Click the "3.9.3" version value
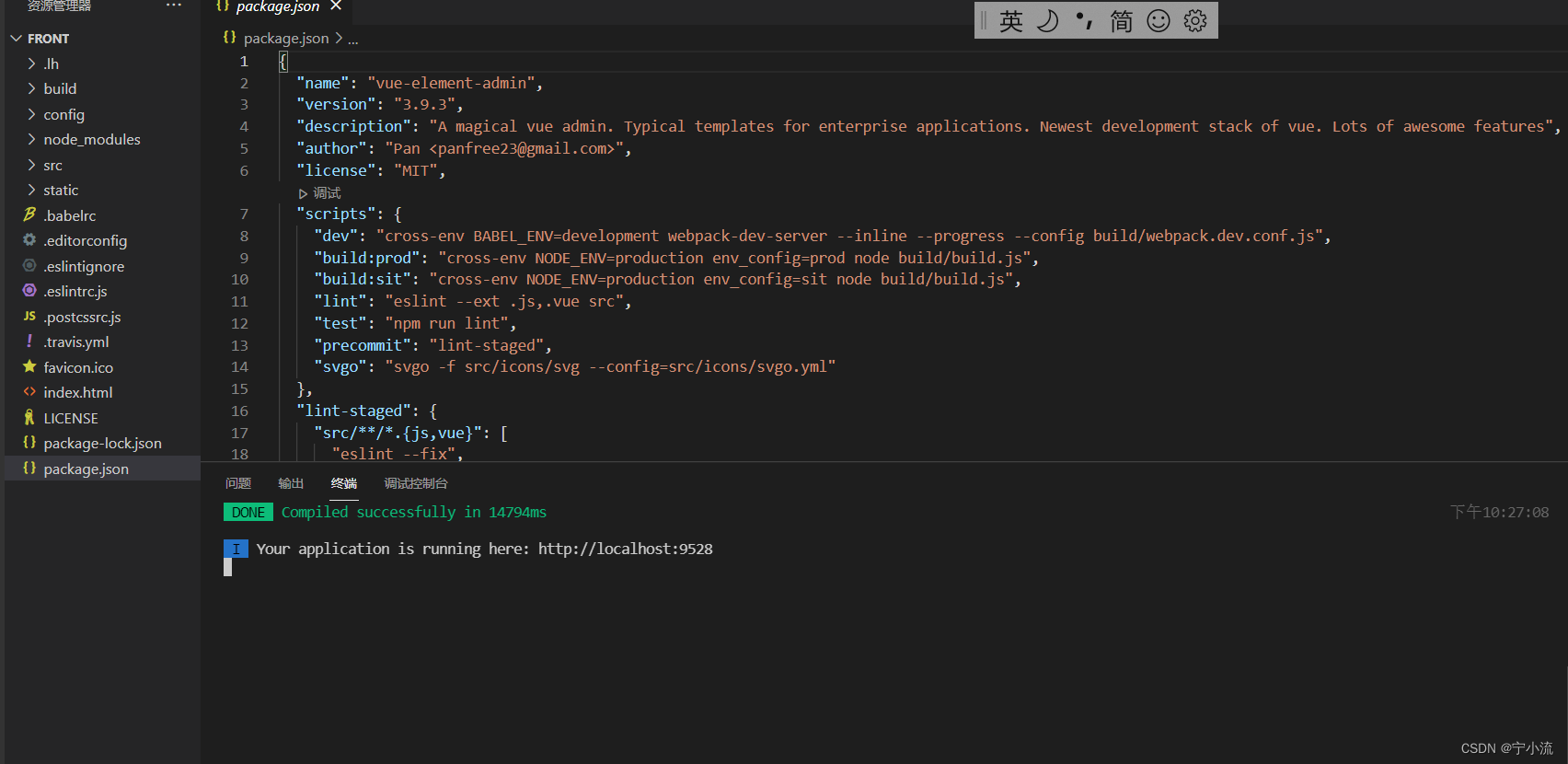The image size is (1568, 764). click(424, 104)
